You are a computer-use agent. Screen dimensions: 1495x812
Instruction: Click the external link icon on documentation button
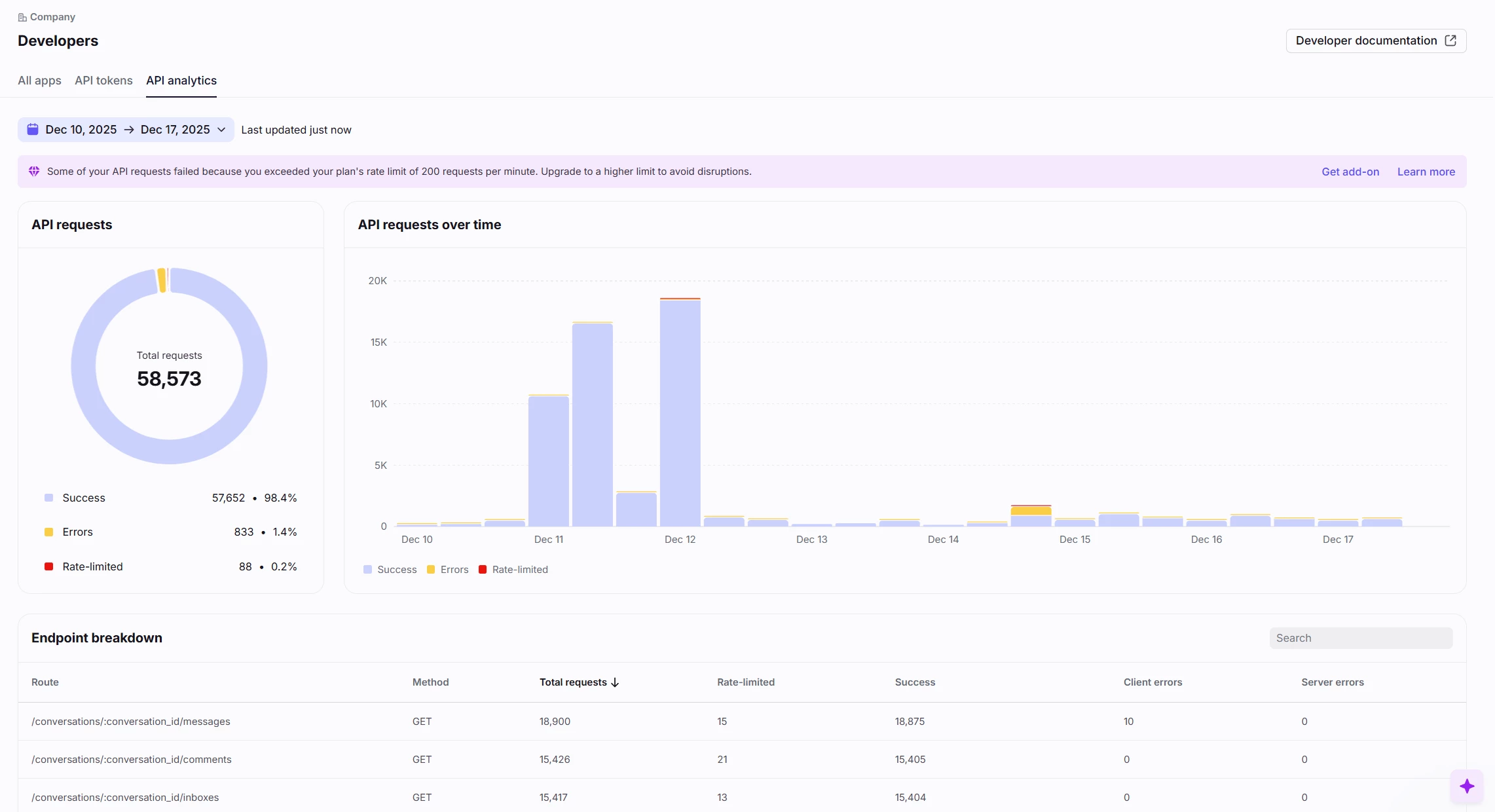1450,41
